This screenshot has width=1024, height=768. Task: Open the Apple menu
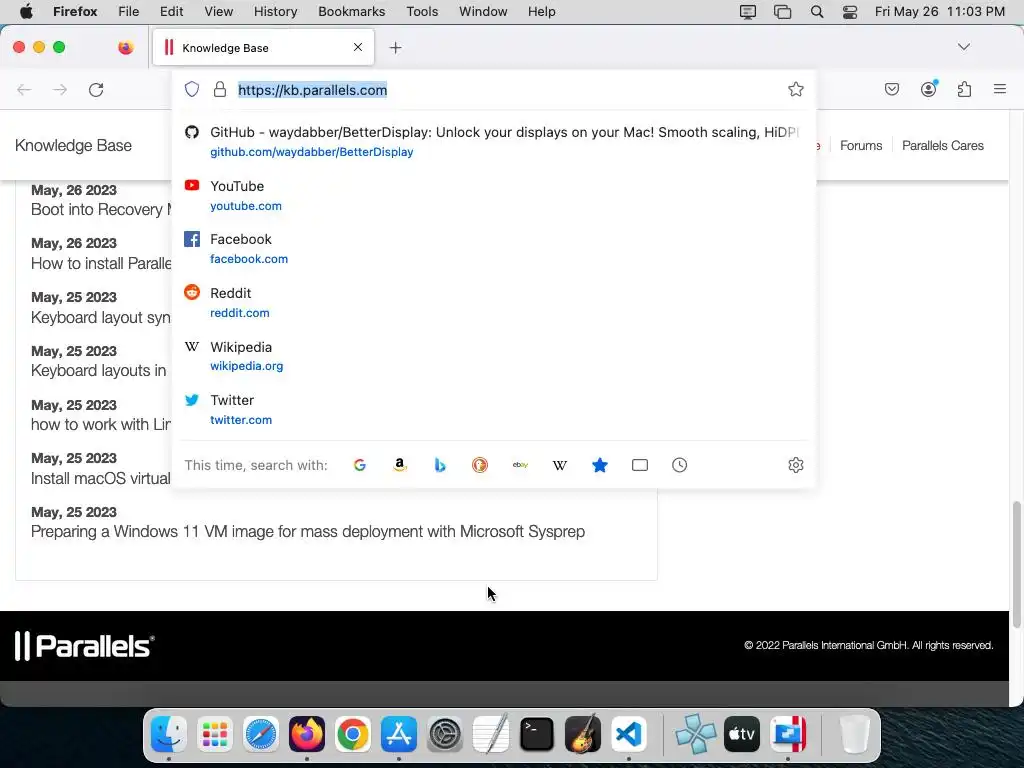point(25,12)
